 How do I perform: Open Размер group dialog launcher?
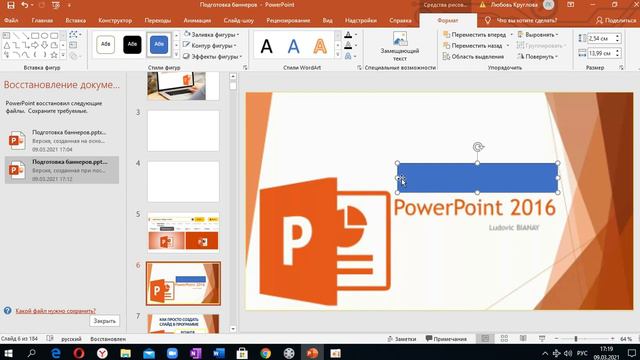pyautogui.click(x=621, y=68)
